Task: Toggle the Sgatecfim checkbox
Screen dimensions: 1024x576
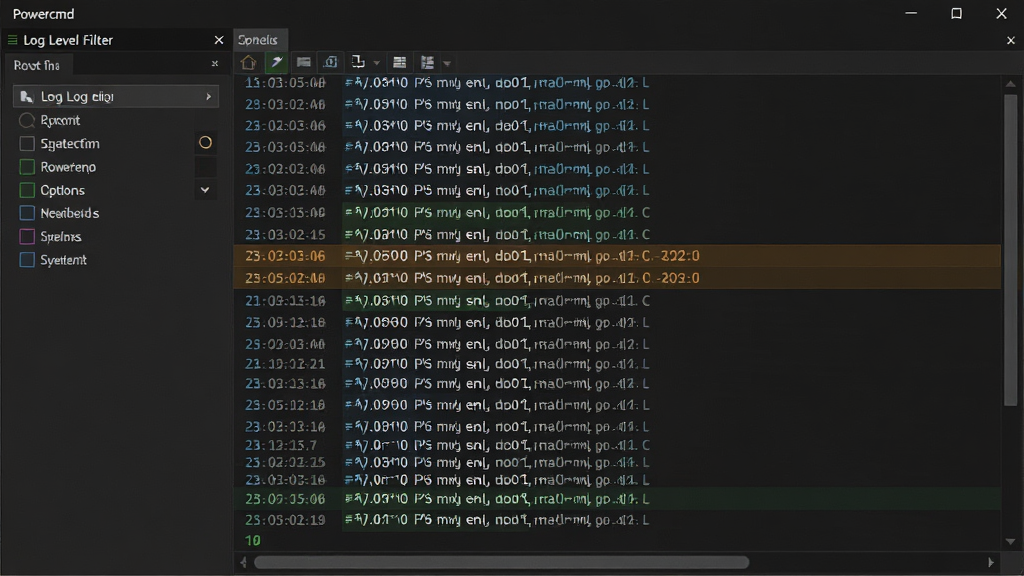Action: coord(27,144)
